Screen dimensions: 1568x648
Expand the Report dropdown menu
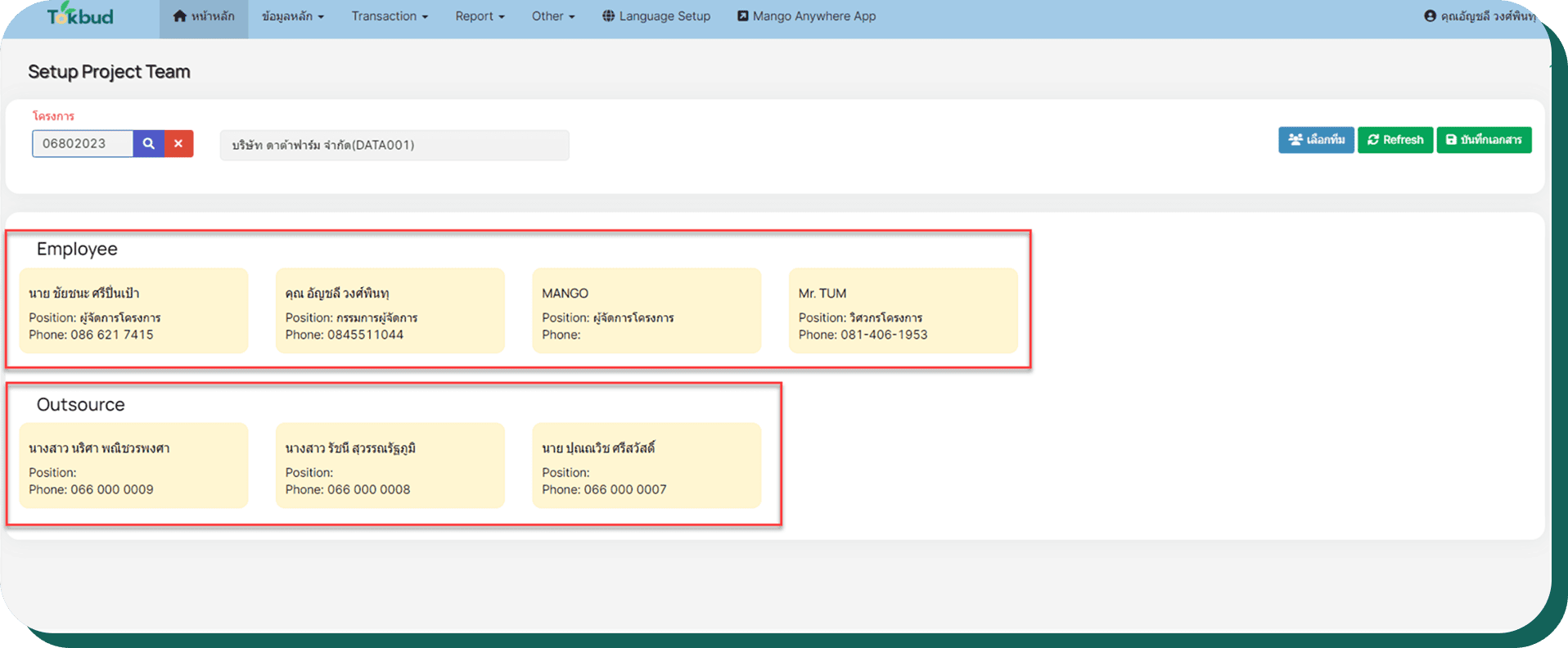[x=480, y=16]
